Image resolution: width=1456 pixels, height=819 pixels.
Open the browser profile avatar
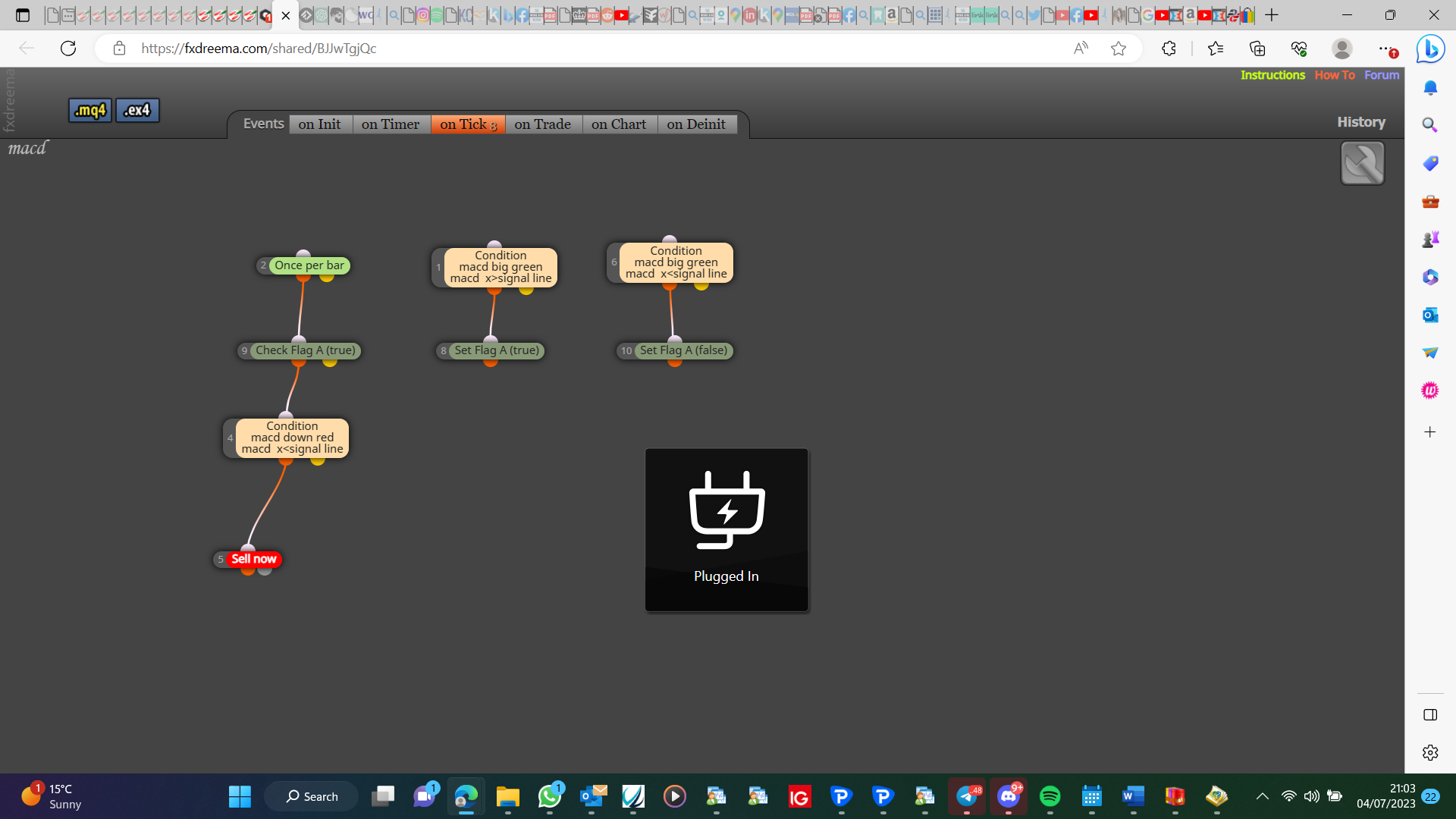[x=1341, y=49]
